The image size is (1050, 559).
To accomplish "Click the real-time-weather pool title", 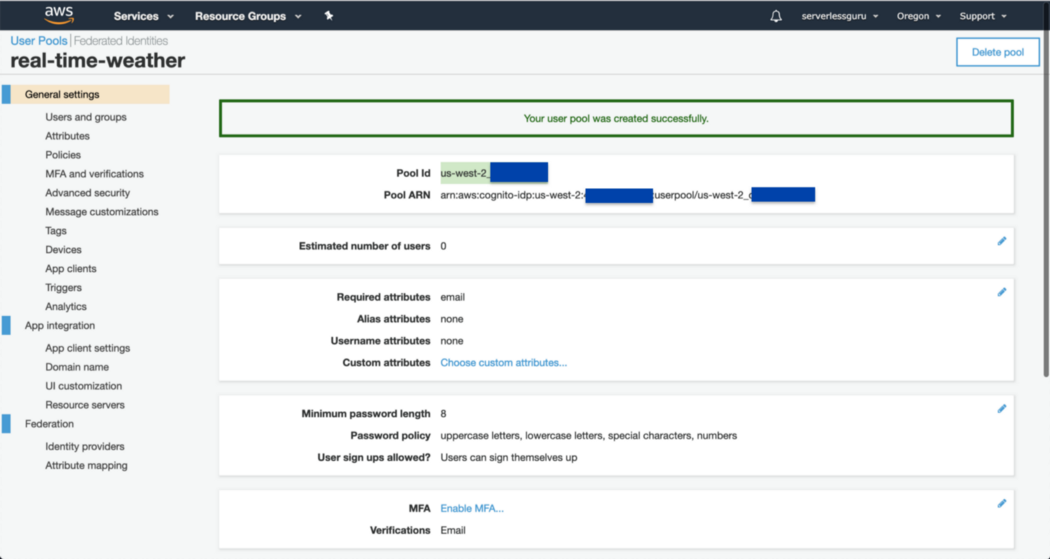I will pos(98,61).
